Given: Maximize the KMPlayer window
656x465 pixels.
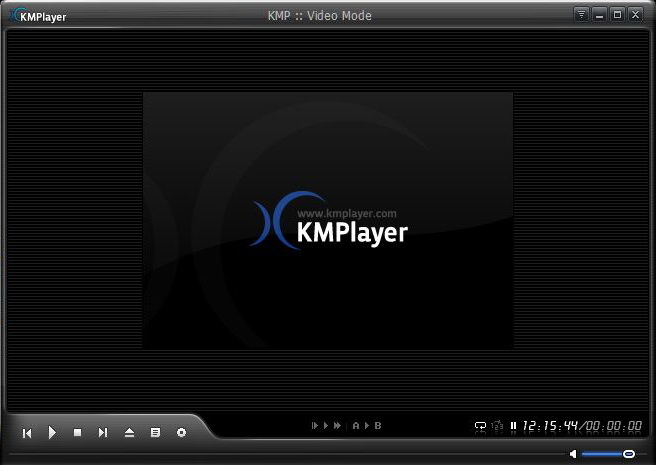Looking at the screenshot, I should [x=618, y=15].
